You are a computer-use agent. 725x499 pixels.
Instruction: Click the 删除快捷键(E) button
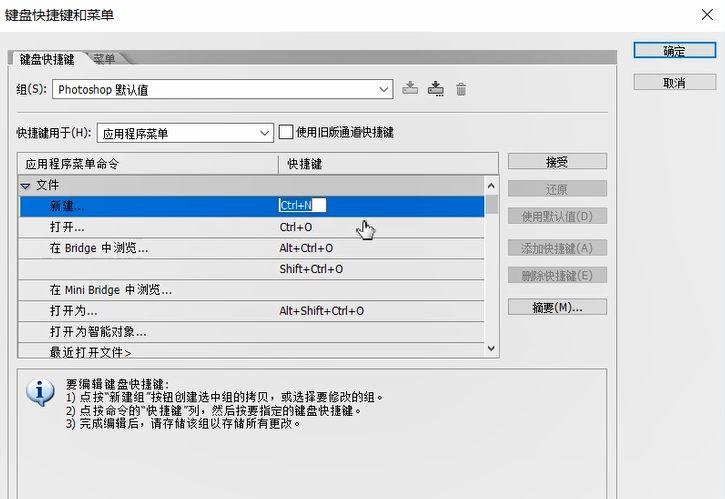[x=557, y=275]
